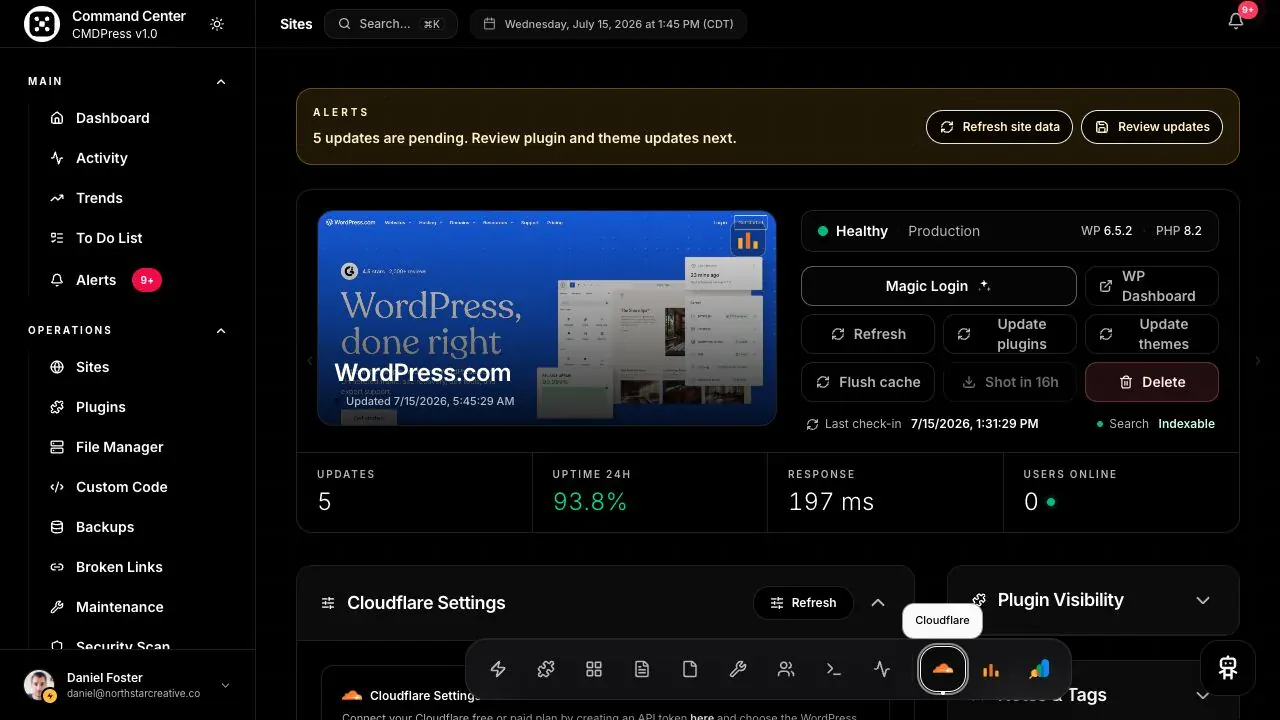Click the grid squares dock icon
This screenshot has height=720, width=1280.
click(x=594, y=670)
